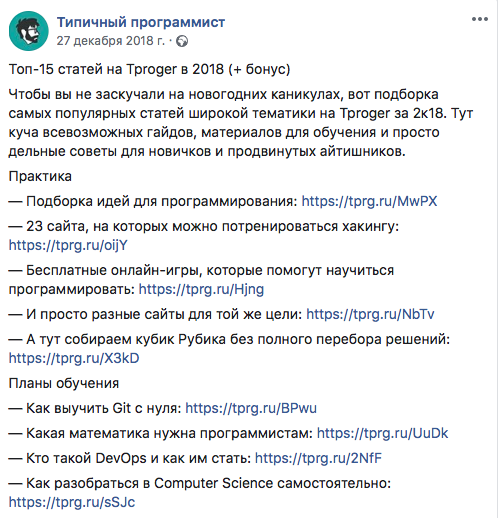The height and width of the screenshot is (518, 498).
Task: Click the public globe privacy icon
Action: 182,41
